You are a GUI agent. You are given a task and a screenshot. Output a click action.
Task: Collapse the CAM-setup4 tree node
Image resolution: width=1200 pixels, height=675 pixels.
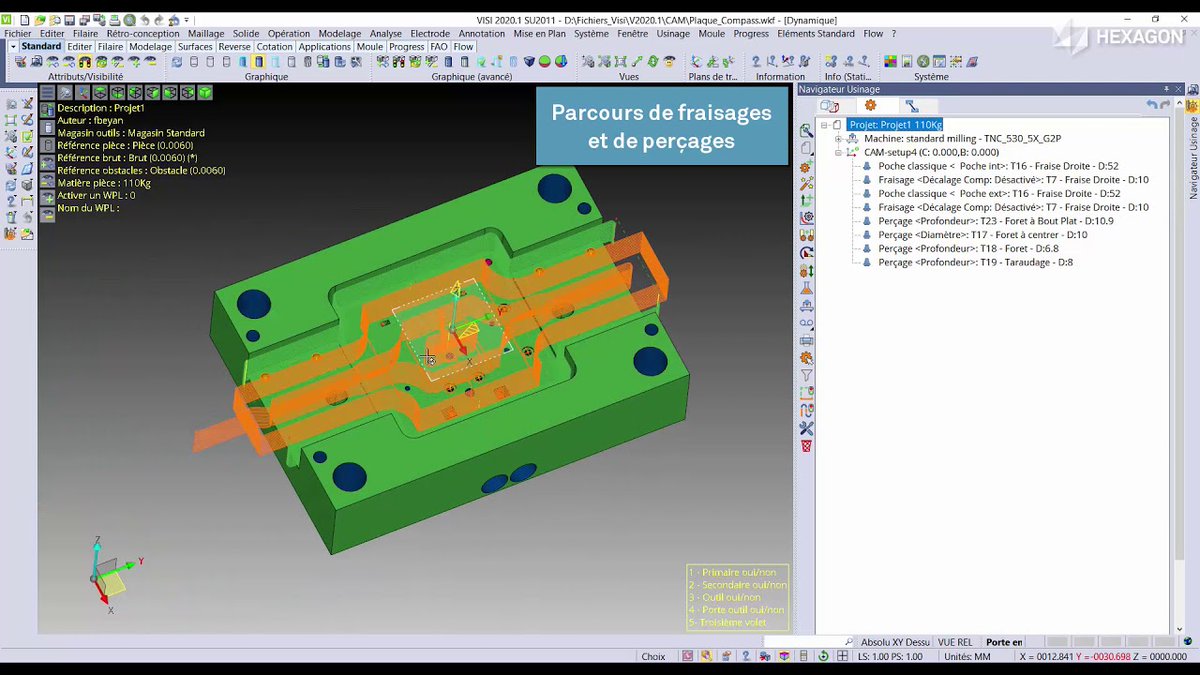tap(838, 151)
